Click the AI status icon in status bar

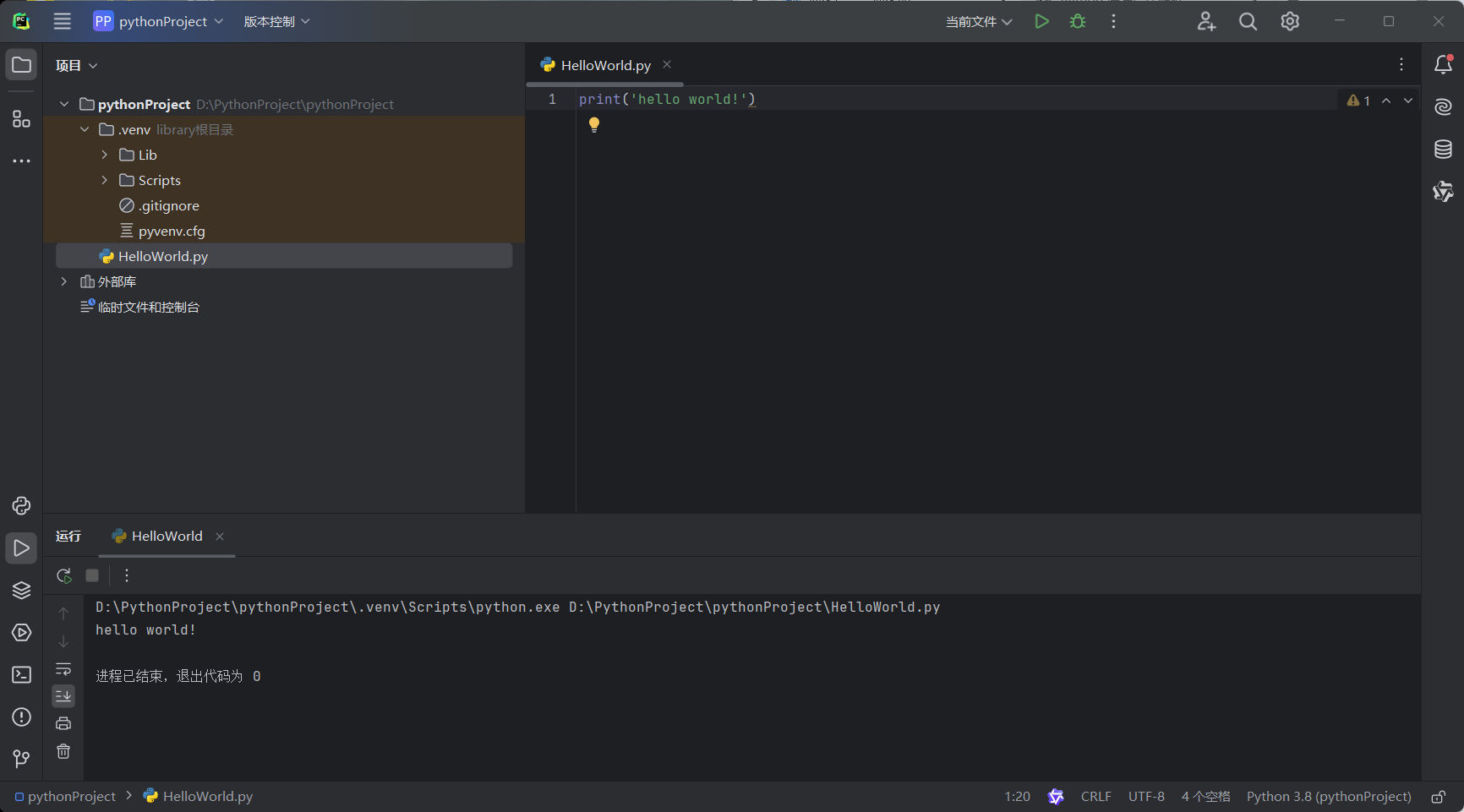coord(1056,797)
